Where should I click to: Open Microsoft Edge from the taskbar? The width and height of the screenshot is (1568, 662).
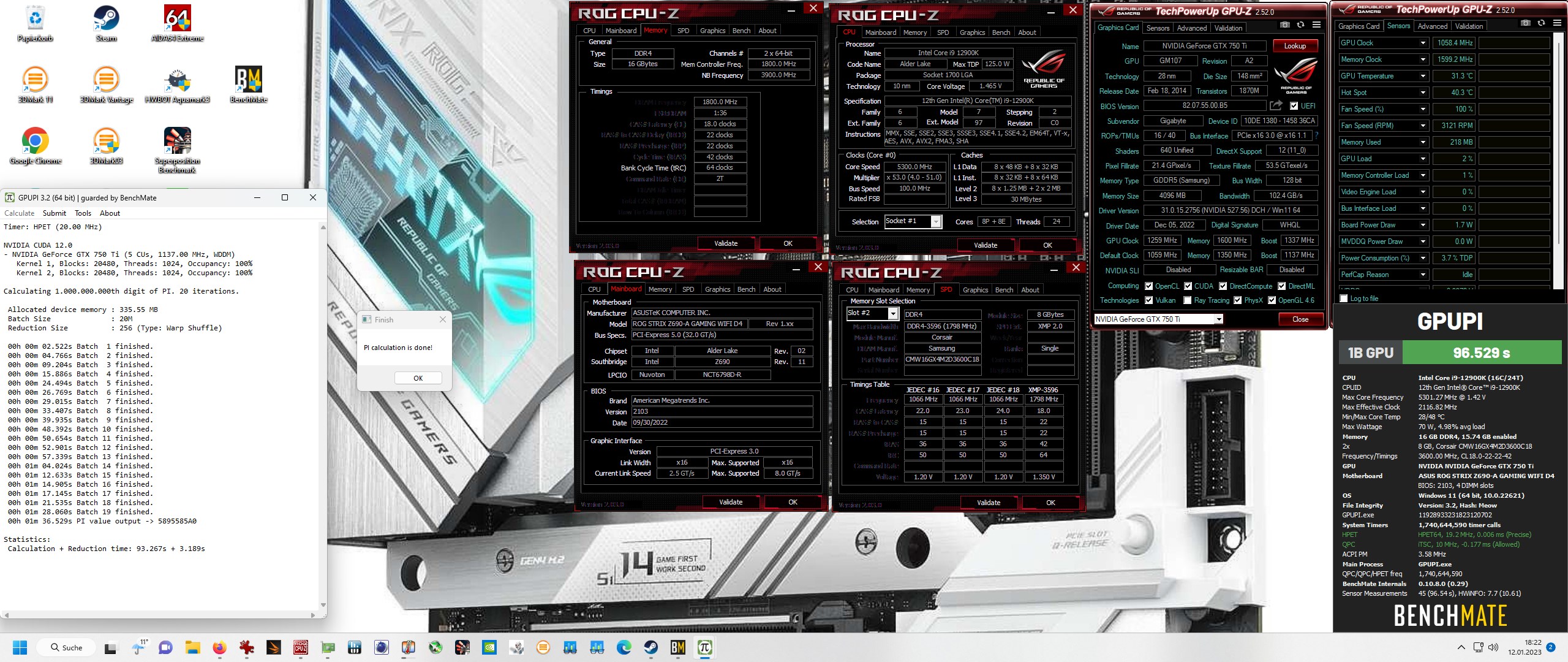(624, 647)
